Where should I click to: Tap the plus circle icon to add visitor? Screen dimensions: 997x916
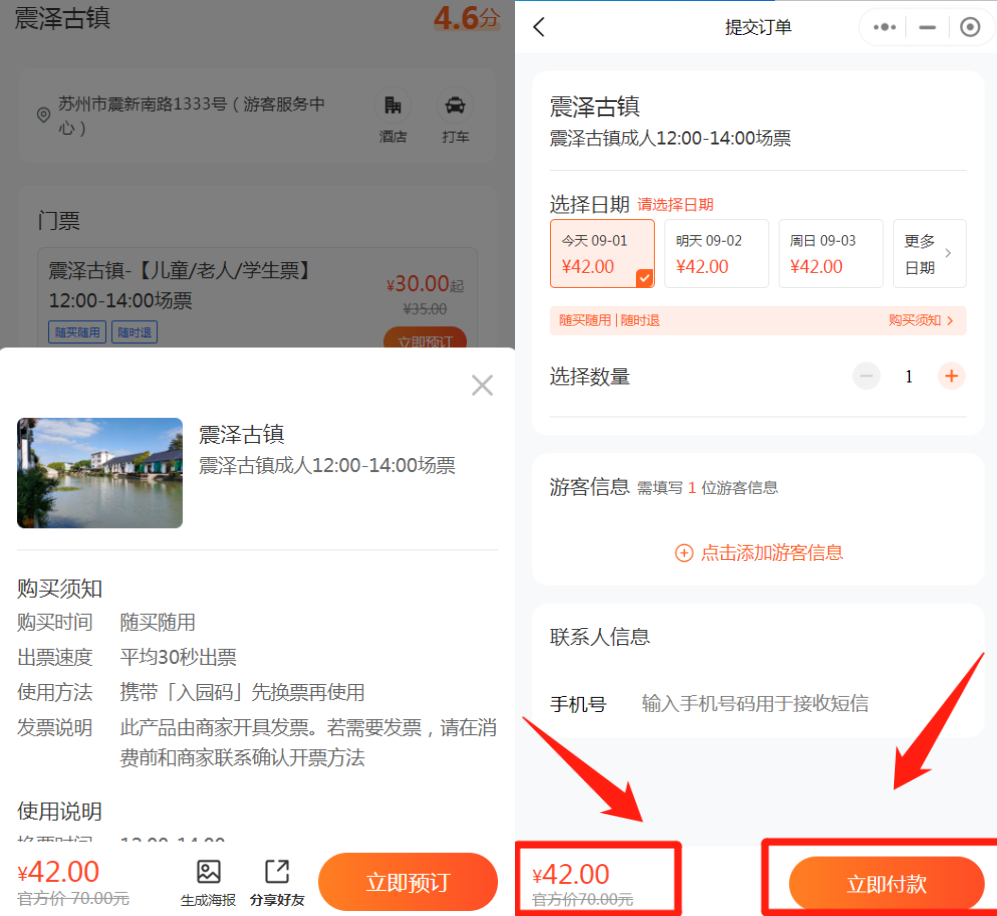click(x=684, y=553)
